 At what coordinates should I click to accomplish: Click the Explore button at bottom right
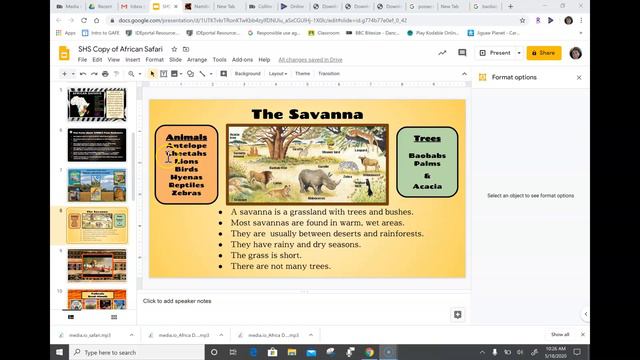click(458, 314)
